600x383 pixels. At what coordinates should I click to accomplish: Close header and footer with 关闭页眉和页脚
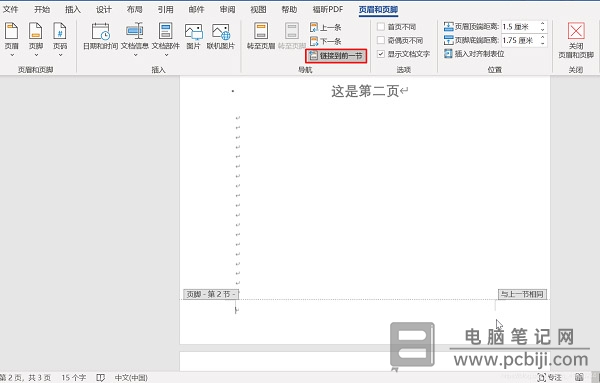576,41
